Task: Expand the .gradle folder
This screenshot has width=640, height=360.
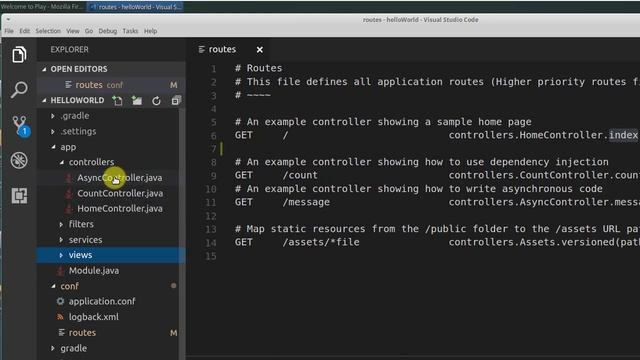Action: point(53,116)
